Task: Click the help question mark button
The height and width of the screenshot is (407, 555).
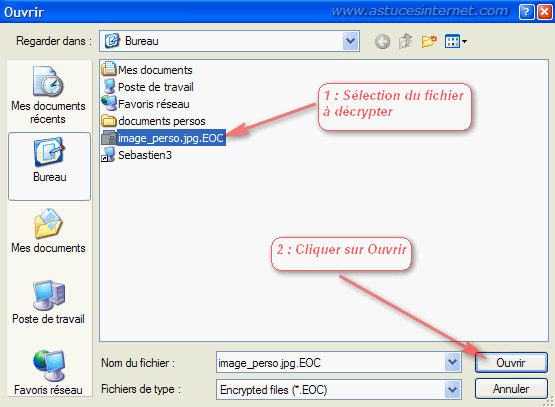Action: 526,12
